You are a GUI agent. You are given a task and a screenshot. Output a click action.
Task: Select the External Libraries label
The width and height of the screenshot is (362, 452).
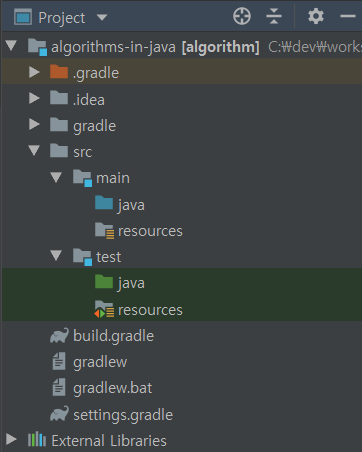point(109,441)
